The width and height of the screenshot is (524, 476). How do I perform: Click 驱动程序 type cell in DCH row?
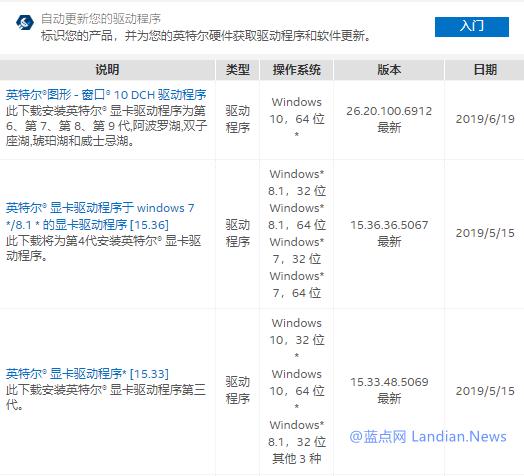coord(238,119)
